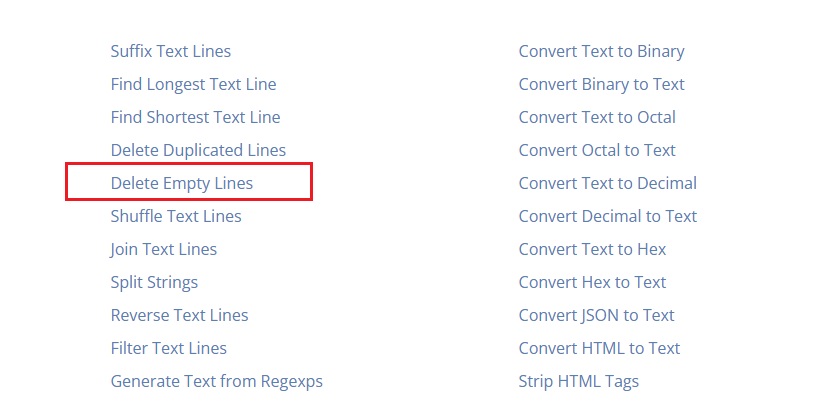819x406 pixels.
Task: Open Join Text Lines link
Action: coord(163,249)
